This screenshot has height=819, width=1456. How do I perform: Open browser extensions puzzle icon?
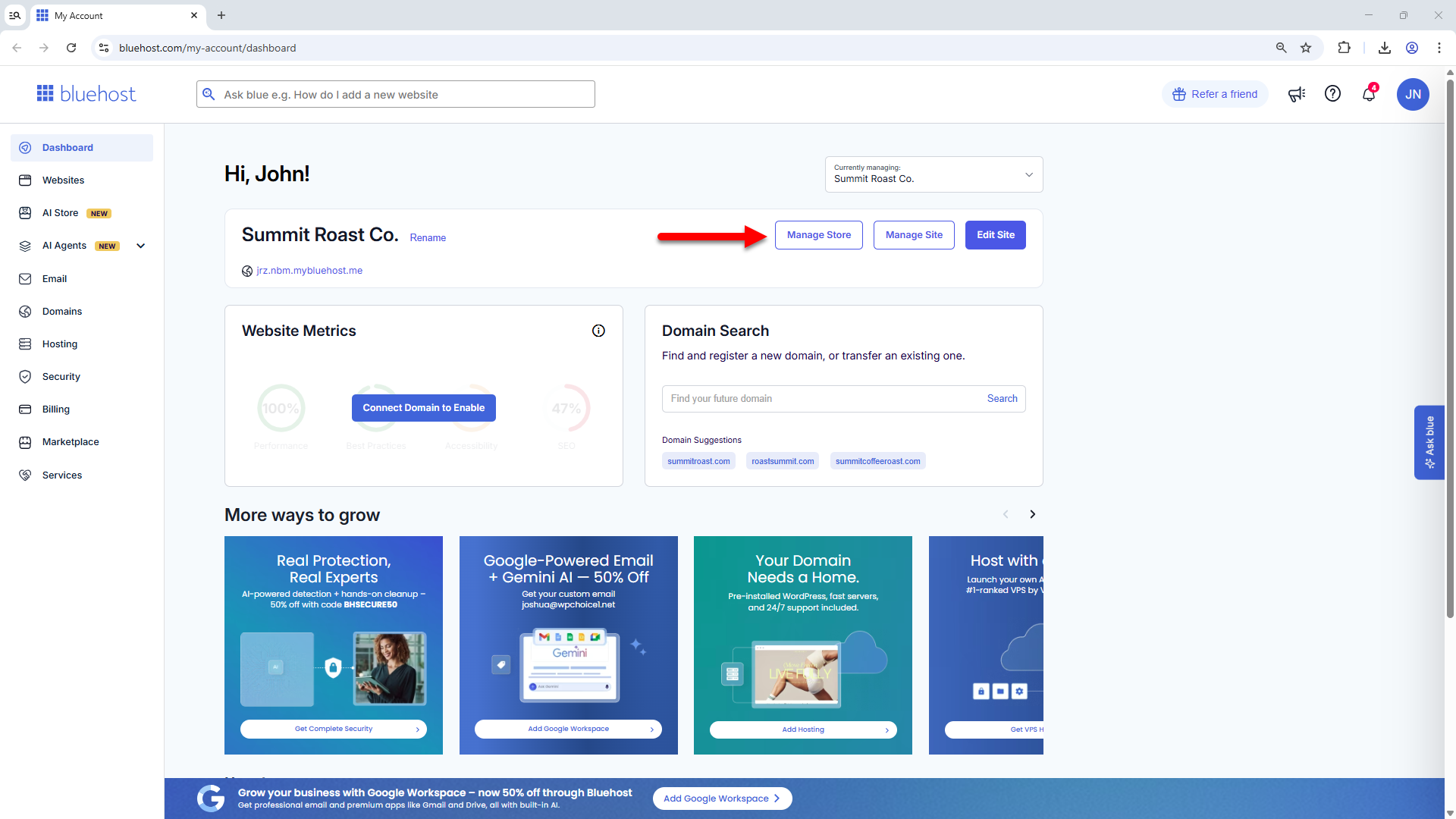click(1344, 48)
